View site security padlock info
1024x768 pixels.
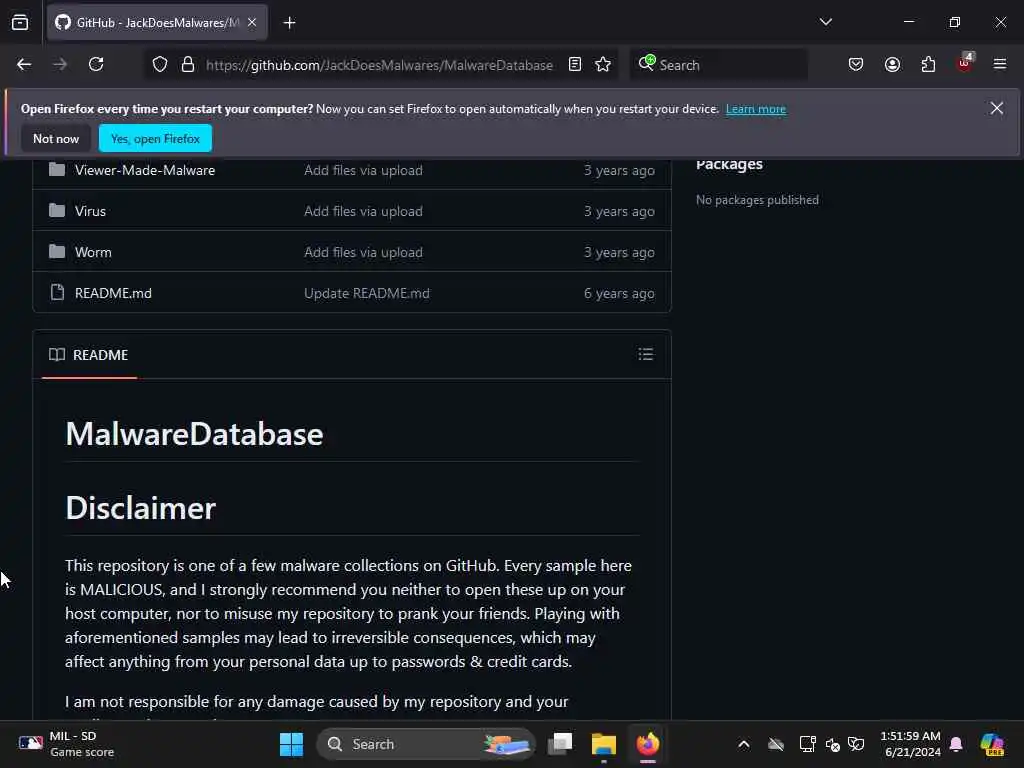click(x=188, y=65)
